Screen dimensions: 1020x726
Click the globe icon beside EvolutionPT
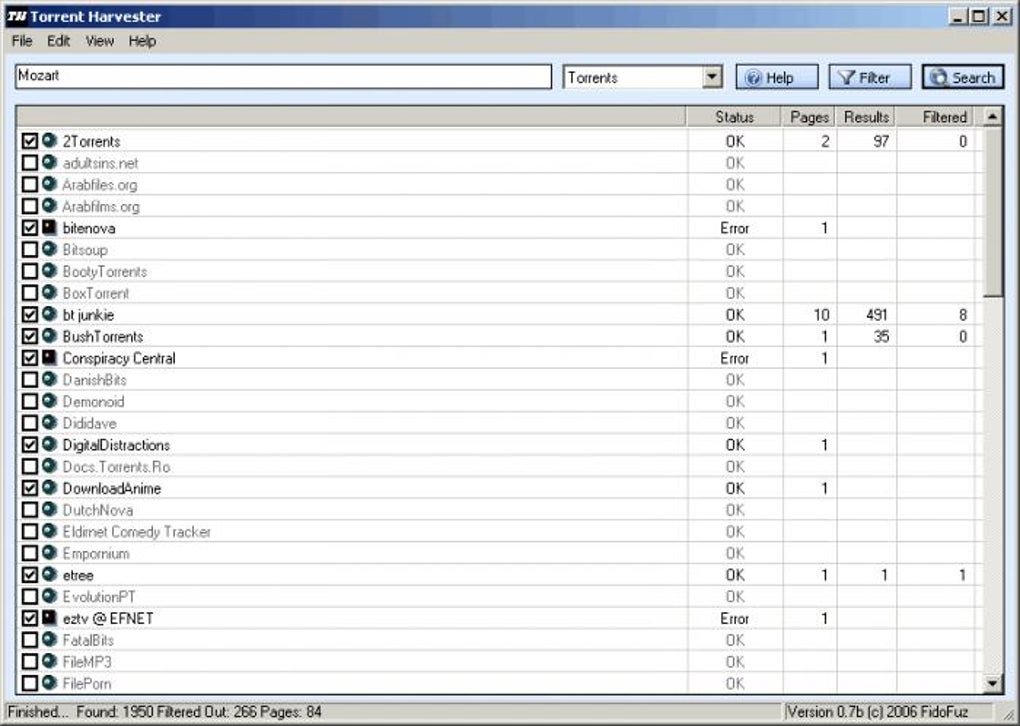coord(49,596)
